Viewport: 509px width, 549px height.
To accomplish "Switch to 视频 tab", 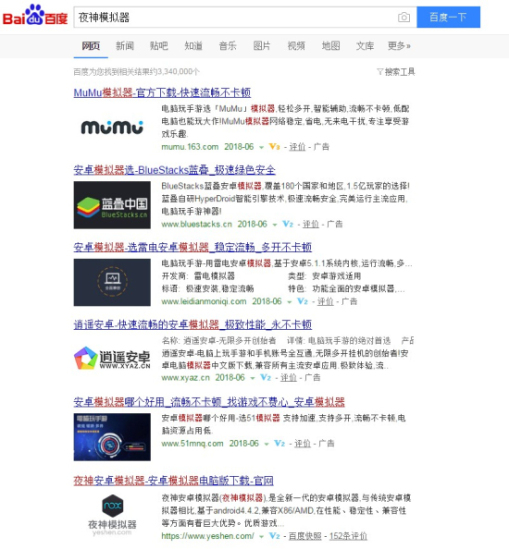I will click(x=296, y=46).
